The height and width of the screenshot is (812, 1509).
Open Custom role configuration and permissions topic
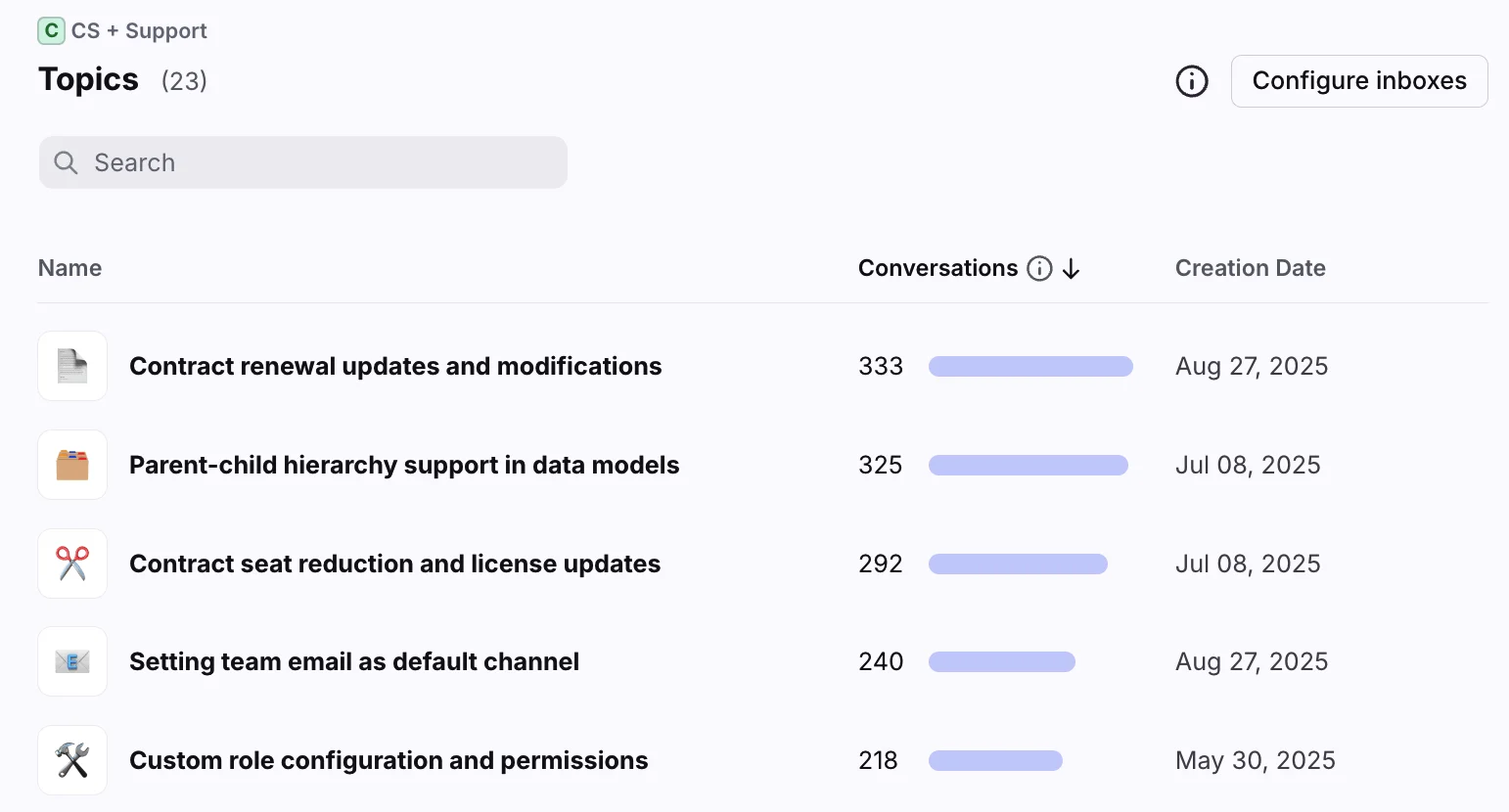click(389, 760)
